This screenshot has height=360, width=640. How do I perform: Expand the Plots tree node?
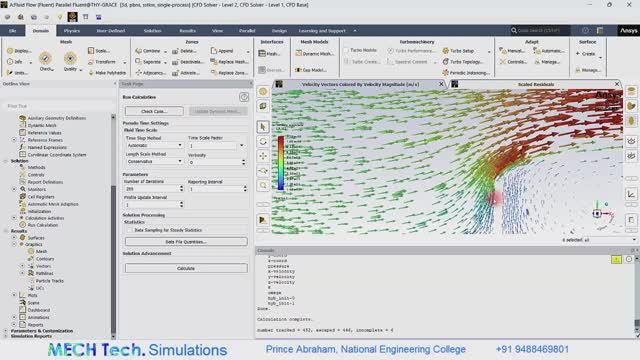[14, 295]
